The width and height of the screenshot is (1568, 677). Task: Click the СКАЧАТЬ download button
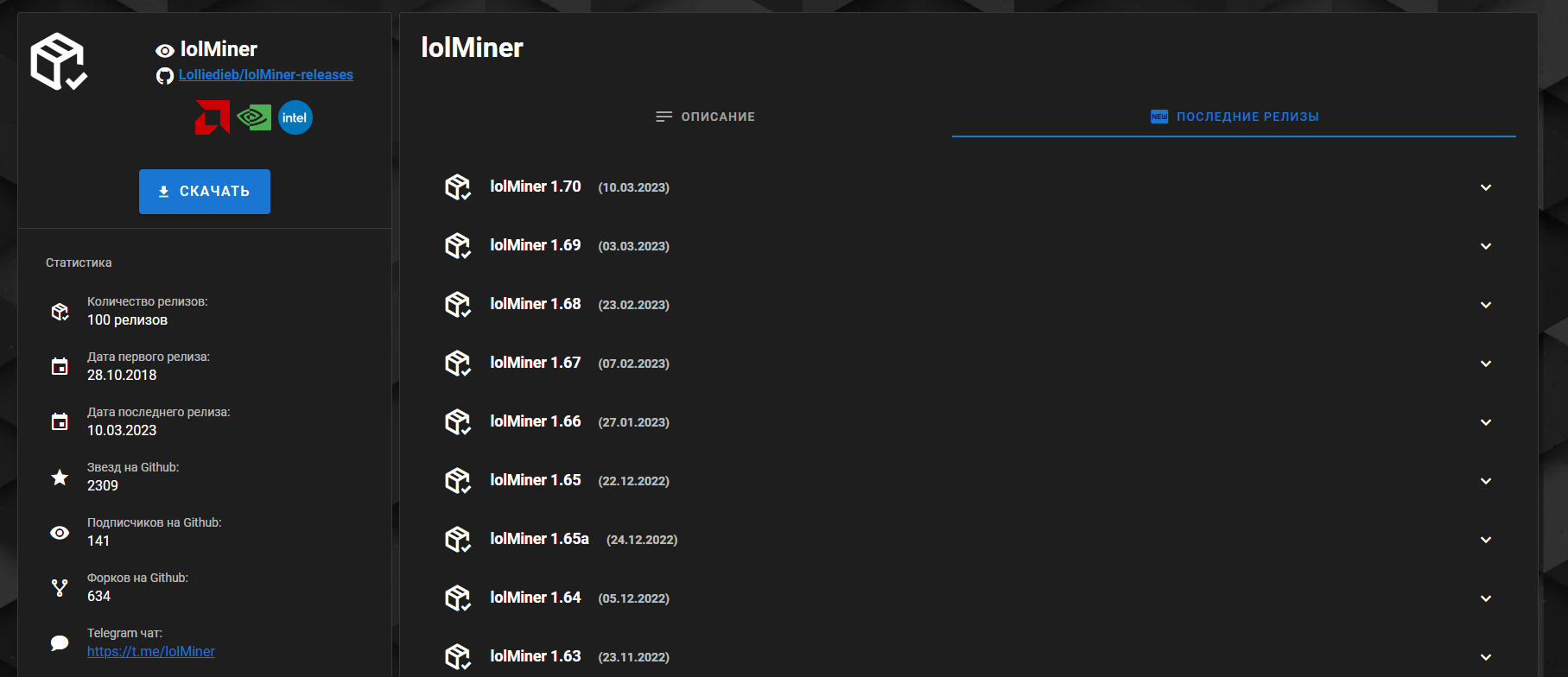205,192
